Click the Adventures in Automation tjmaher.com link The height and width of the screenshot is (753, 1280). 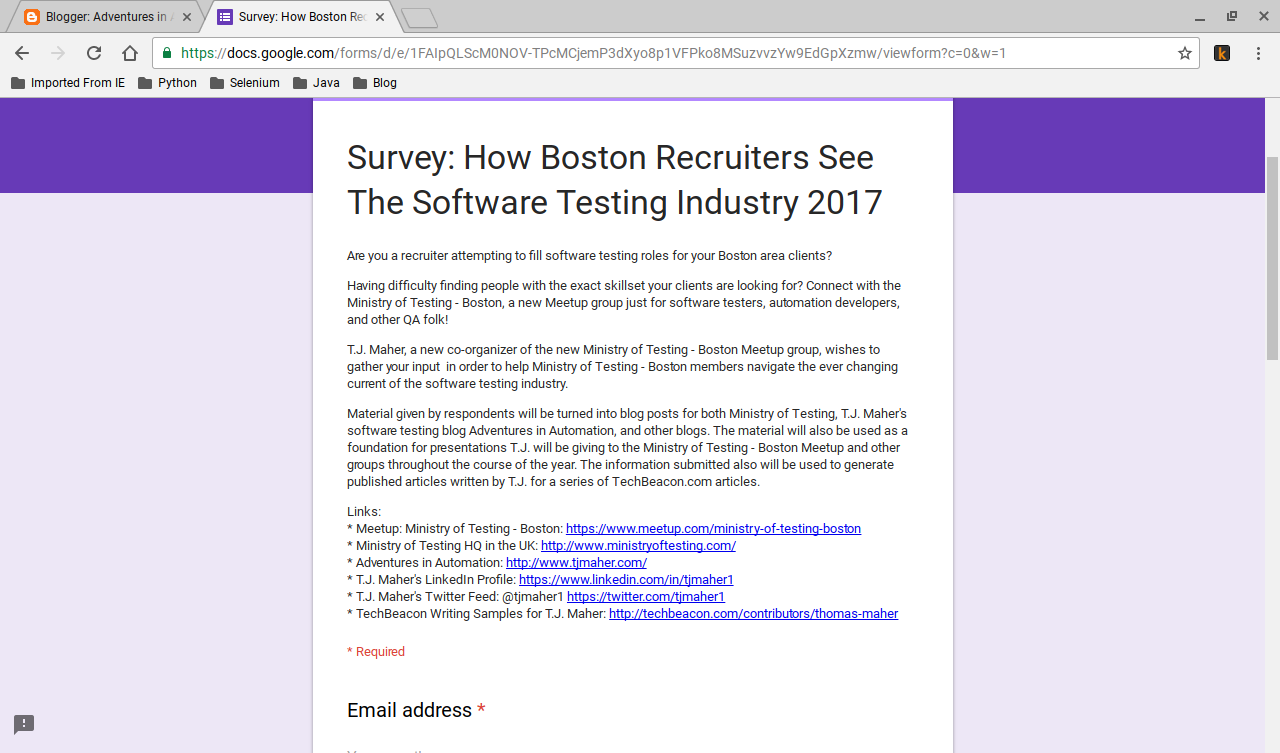click(x=576, y=562)
